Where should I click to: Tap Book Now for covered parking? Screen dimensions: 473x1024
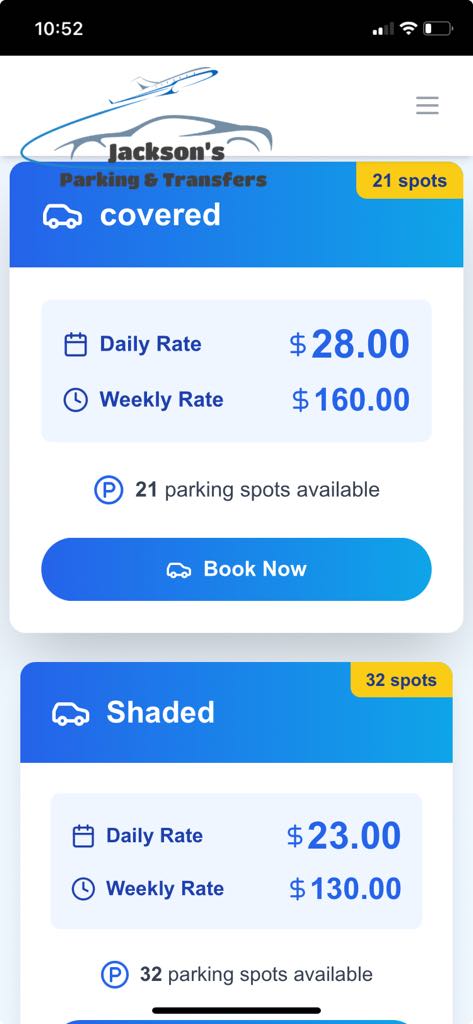(x=236, y=569)
